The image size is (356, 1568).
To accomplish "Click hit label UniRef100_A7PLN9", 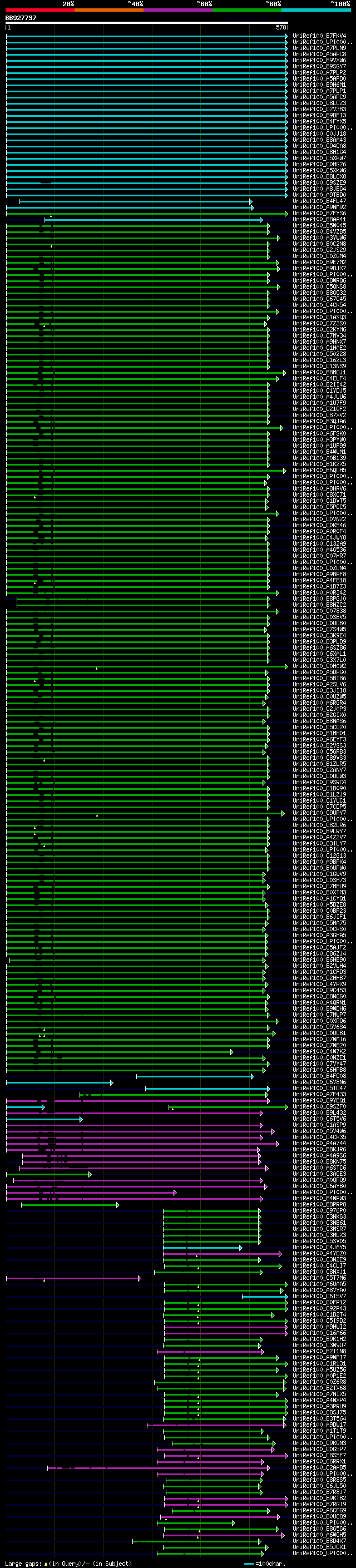I will [319, 48].
